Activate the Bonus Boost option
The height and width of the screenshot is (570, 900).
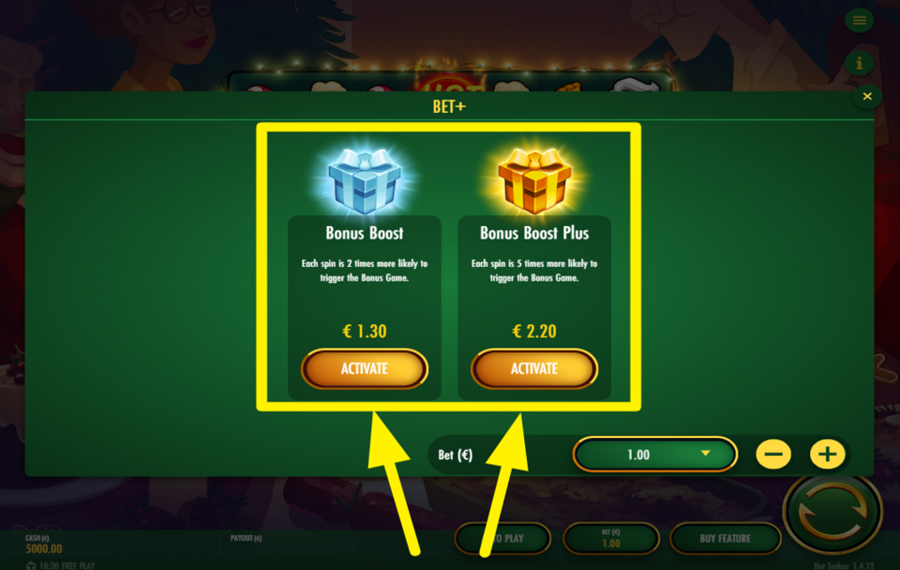point(364,369)
